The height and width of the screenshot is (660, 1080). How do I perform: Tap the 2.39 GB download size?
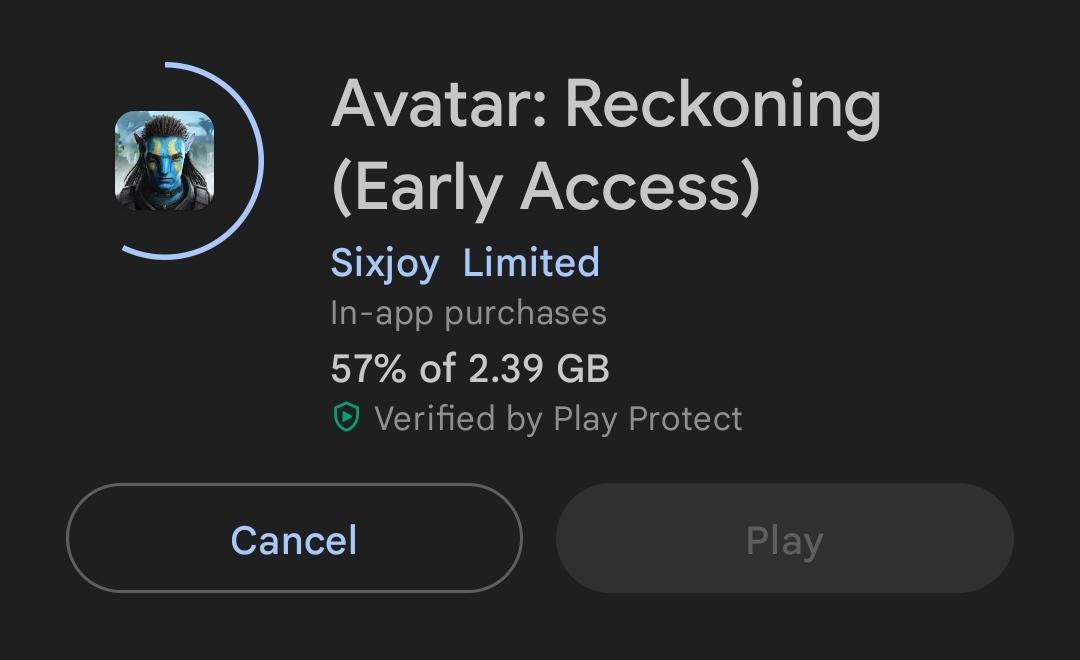(538, 368)
